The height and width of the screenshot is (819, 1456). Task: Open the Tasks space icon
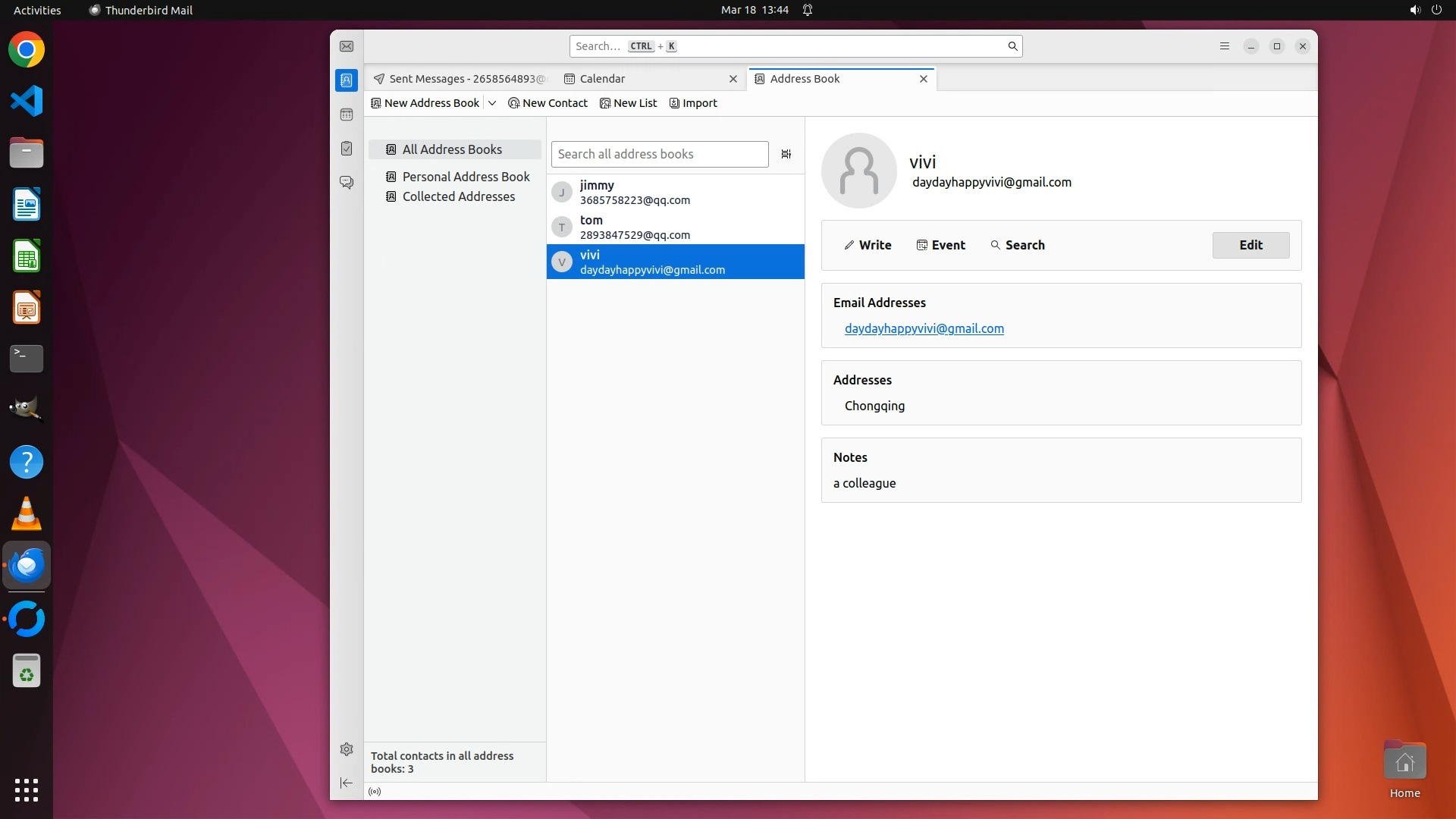(x=347, y=149)
